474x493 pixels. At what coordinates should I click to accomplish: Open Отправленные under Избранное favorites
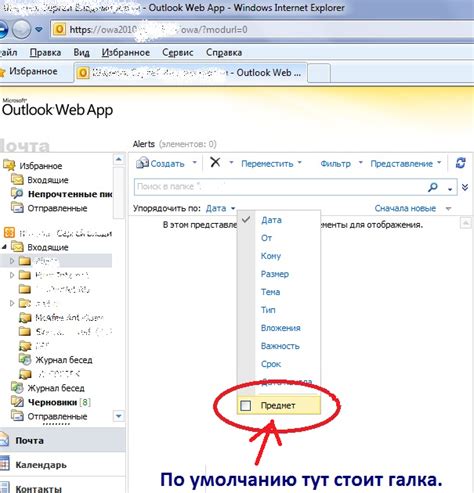point(57,208)
